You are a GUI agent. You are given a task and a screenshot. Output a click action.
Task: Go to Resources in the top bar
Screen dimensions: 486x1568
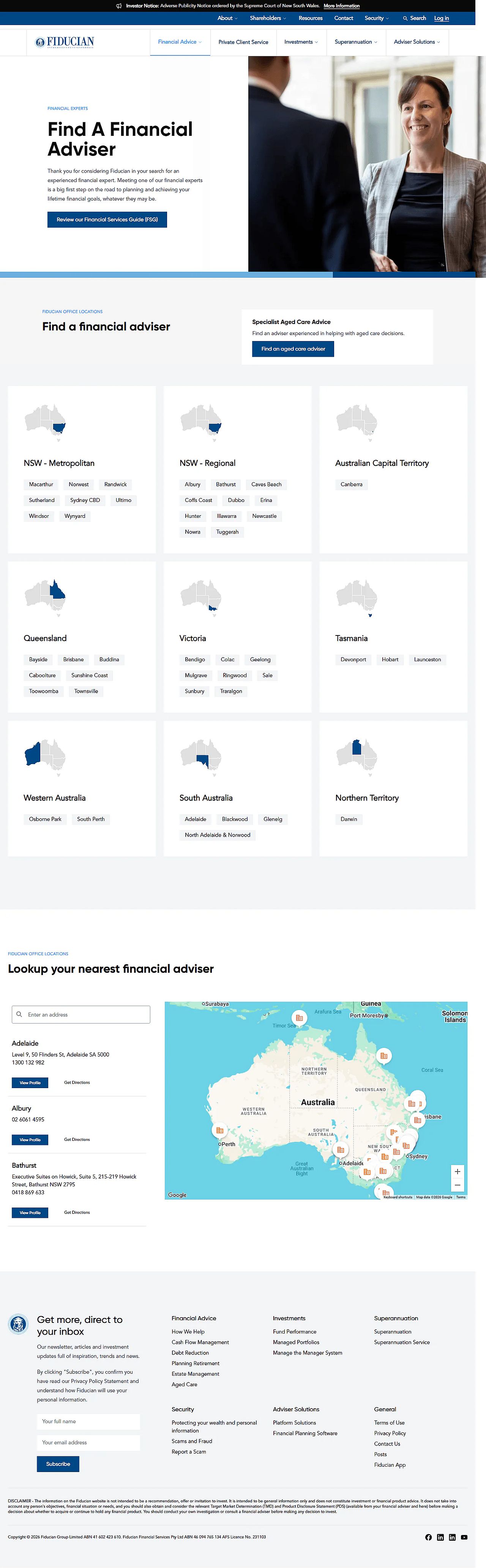pyautogui.click(x=311, y=18)
